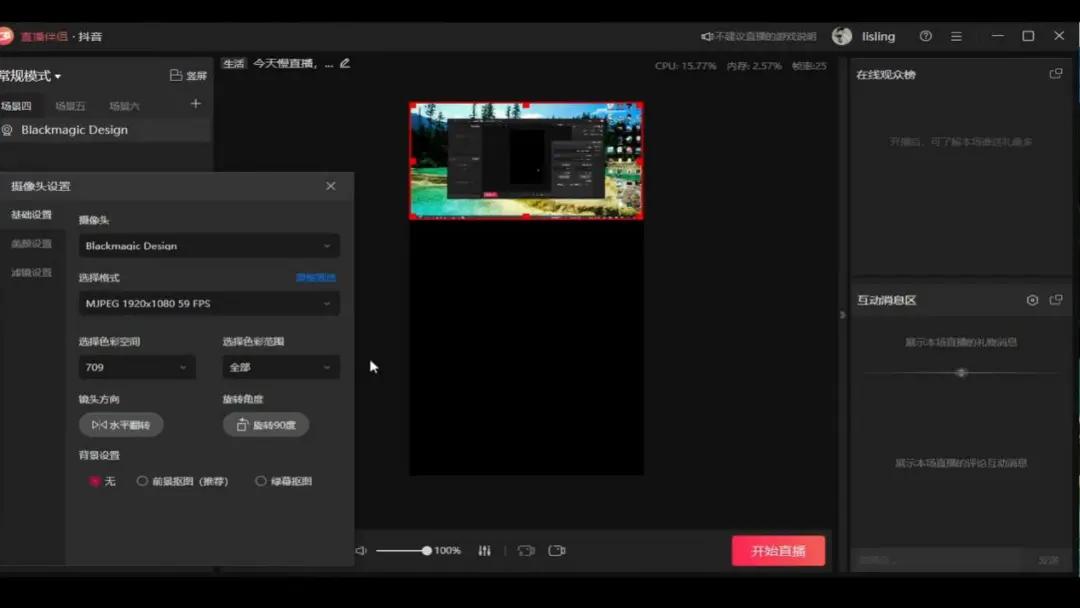Switch to the 场景五 scene tab
Screen dimensions: 1080x608
71,105
